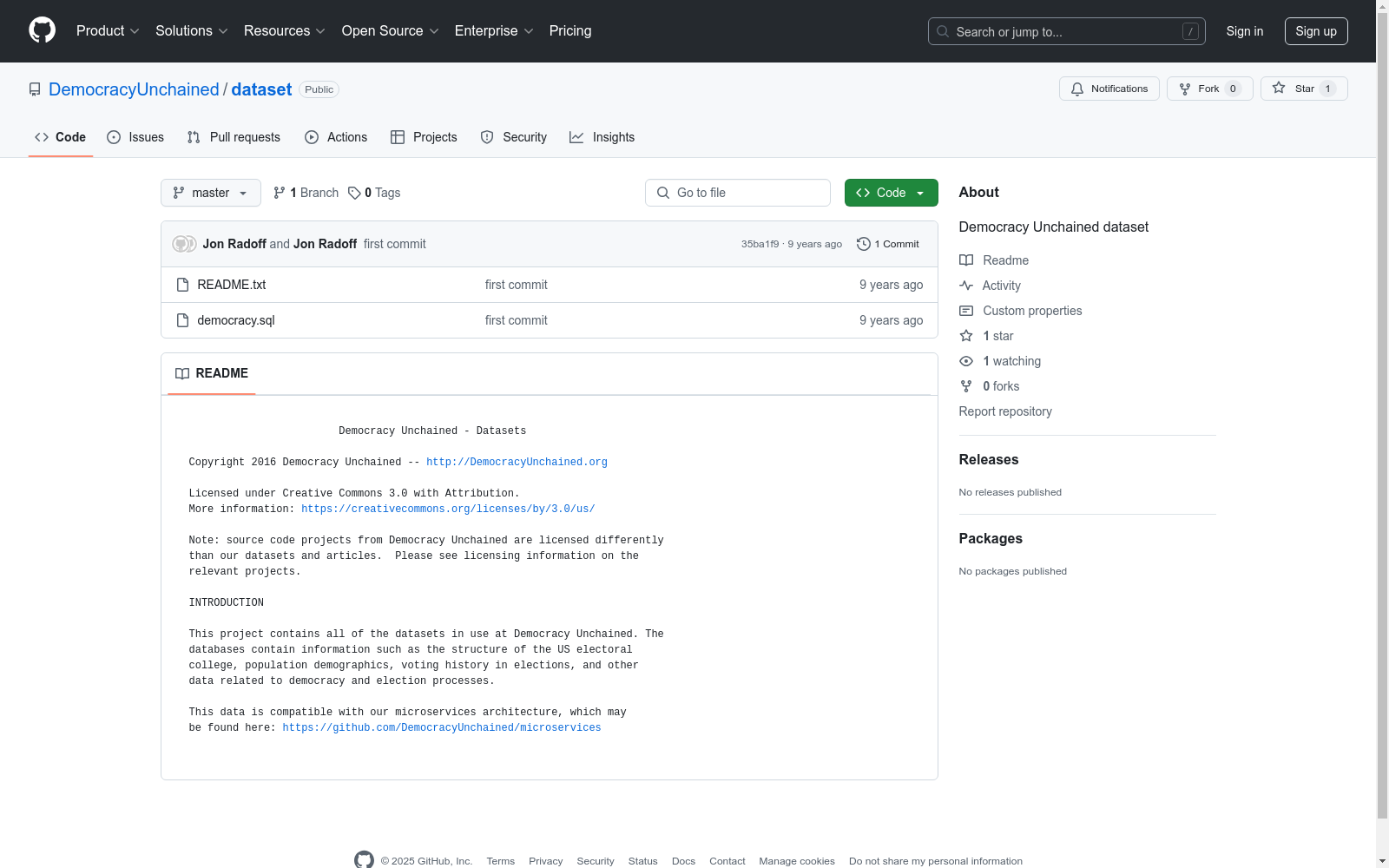Screen dimensions: 1389x868
Task: Click the Terms footer link
Action: (501, 861)
